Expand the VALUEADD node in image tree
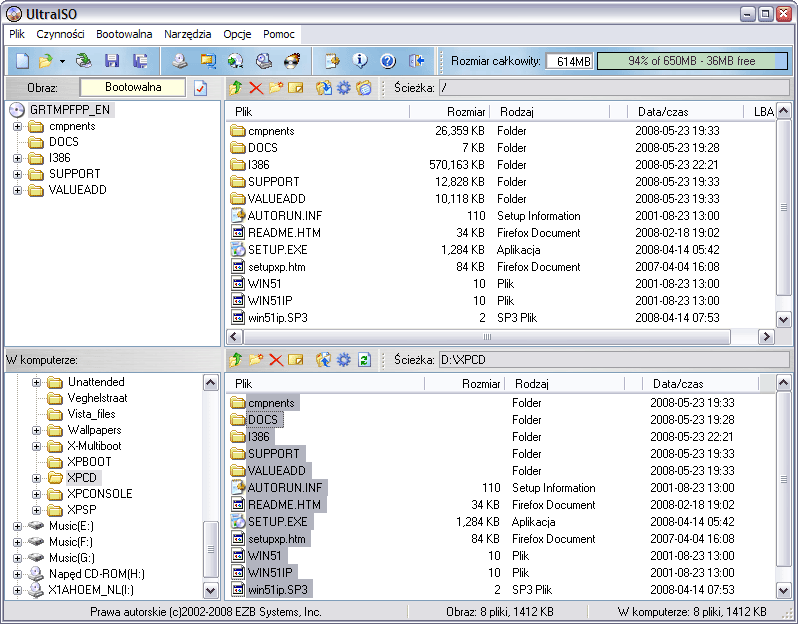 coord(17,190)
